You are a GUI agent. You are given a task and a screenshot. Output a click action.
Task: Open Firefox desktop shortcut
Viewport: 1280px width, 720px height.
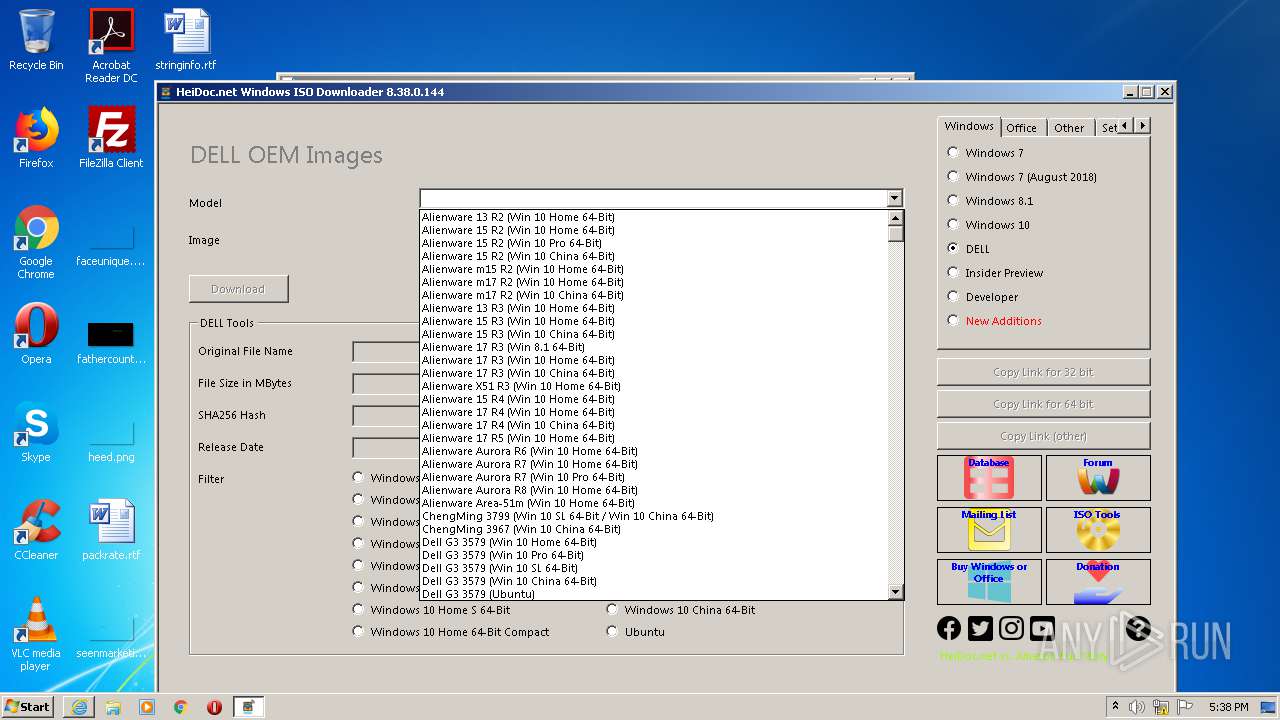(36, 138)
